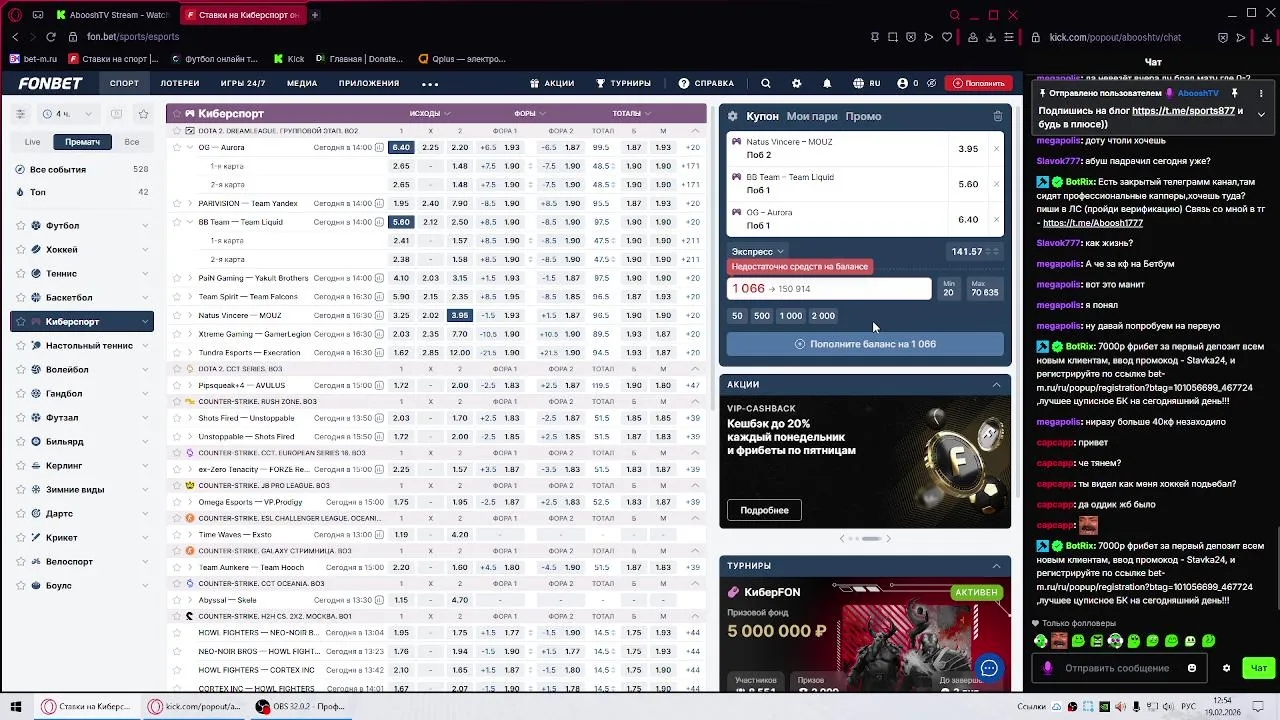Expand the PARIVISION — Team Yandex match

(190, 203)
